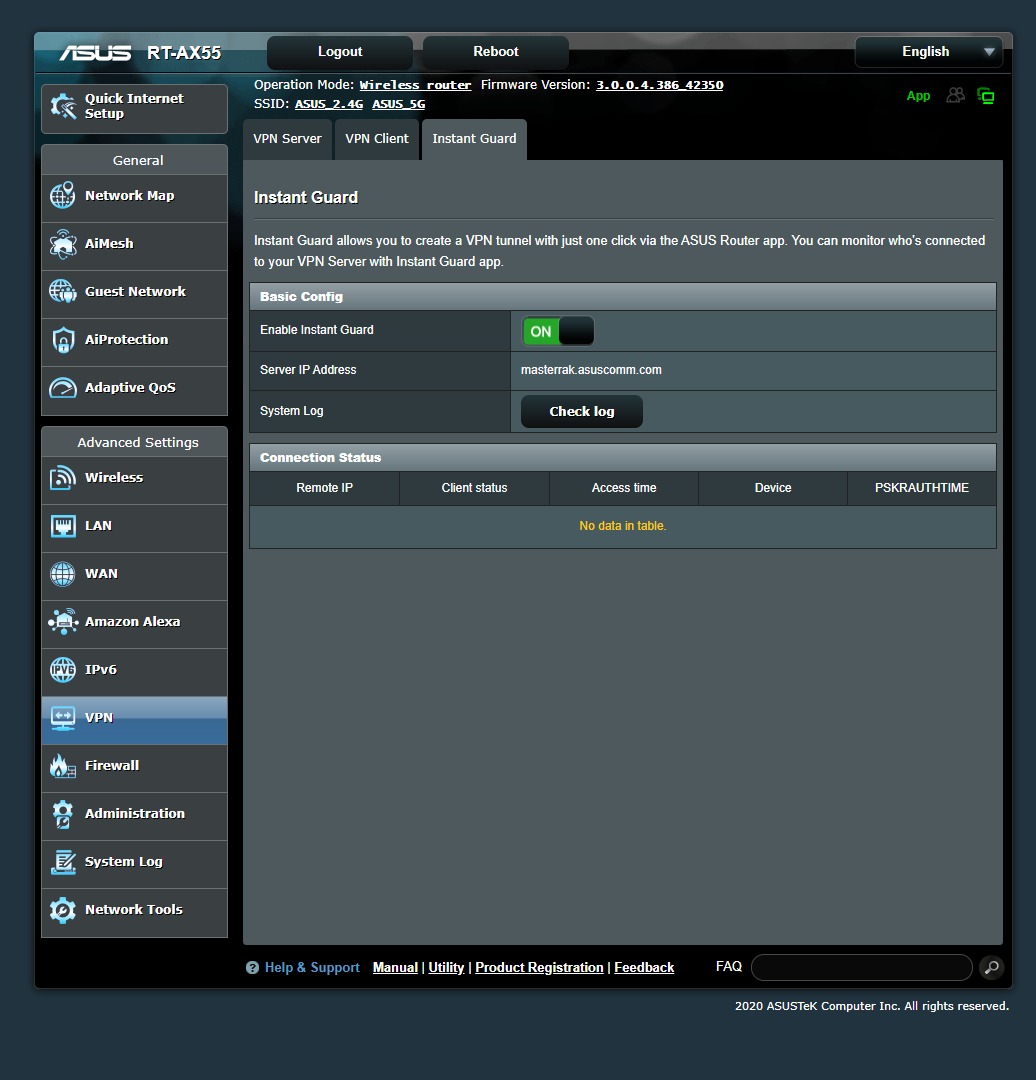Viewport: 1036px width, 1080px height.
Task: Click the Quick Internet Setup wand icon
Action: (63, 107)
